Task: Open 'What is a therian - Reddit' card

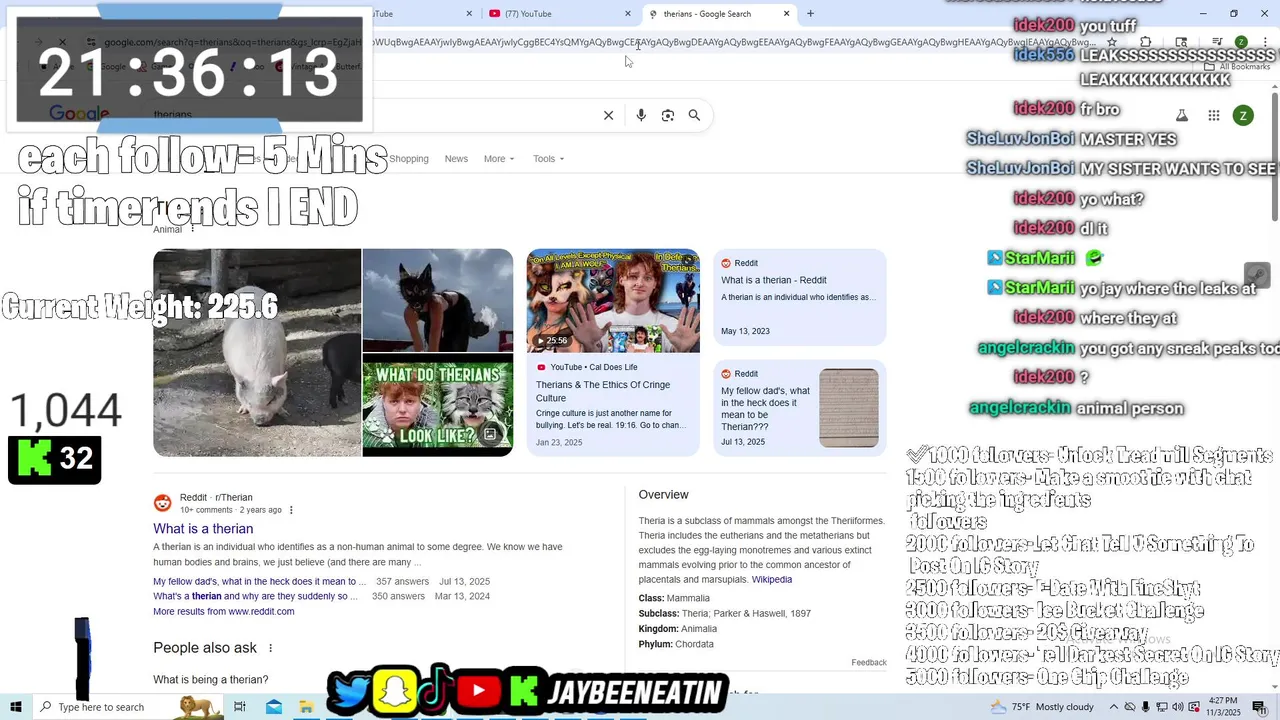Action: point(800,297)
